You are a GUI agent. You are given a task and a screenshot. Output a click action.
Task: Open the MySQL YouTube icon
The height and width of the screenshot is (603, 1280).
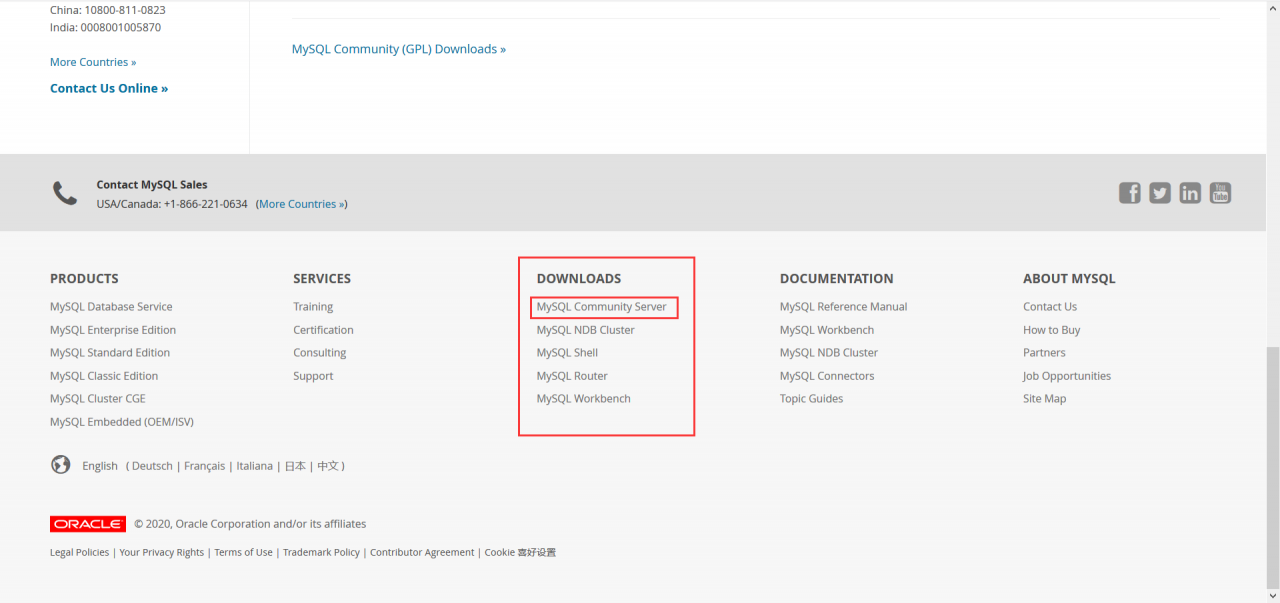click(1220, 193)
